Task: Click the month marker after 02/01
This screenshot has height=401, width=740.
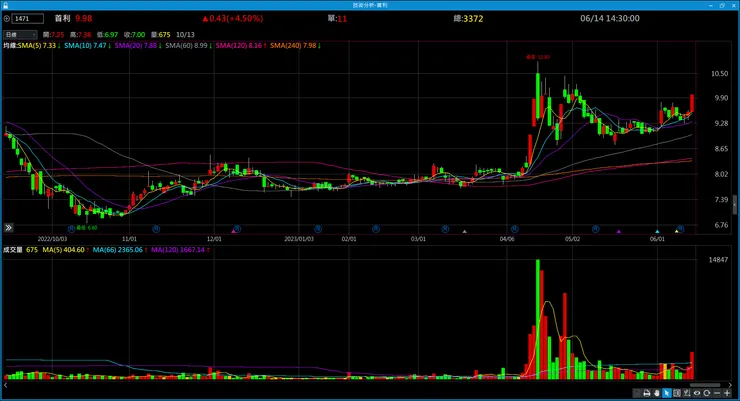Action: pyautogui.click(x=376, y=229)
